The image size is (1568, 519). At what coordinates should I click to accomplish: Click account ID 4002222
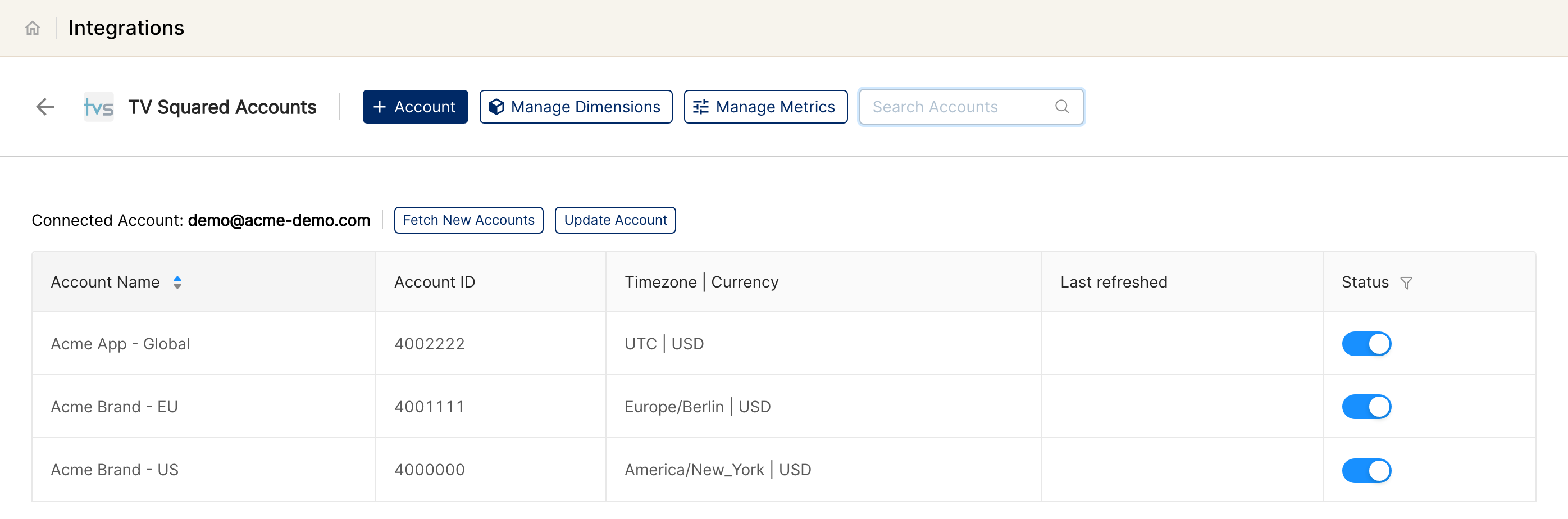(430, 344)
